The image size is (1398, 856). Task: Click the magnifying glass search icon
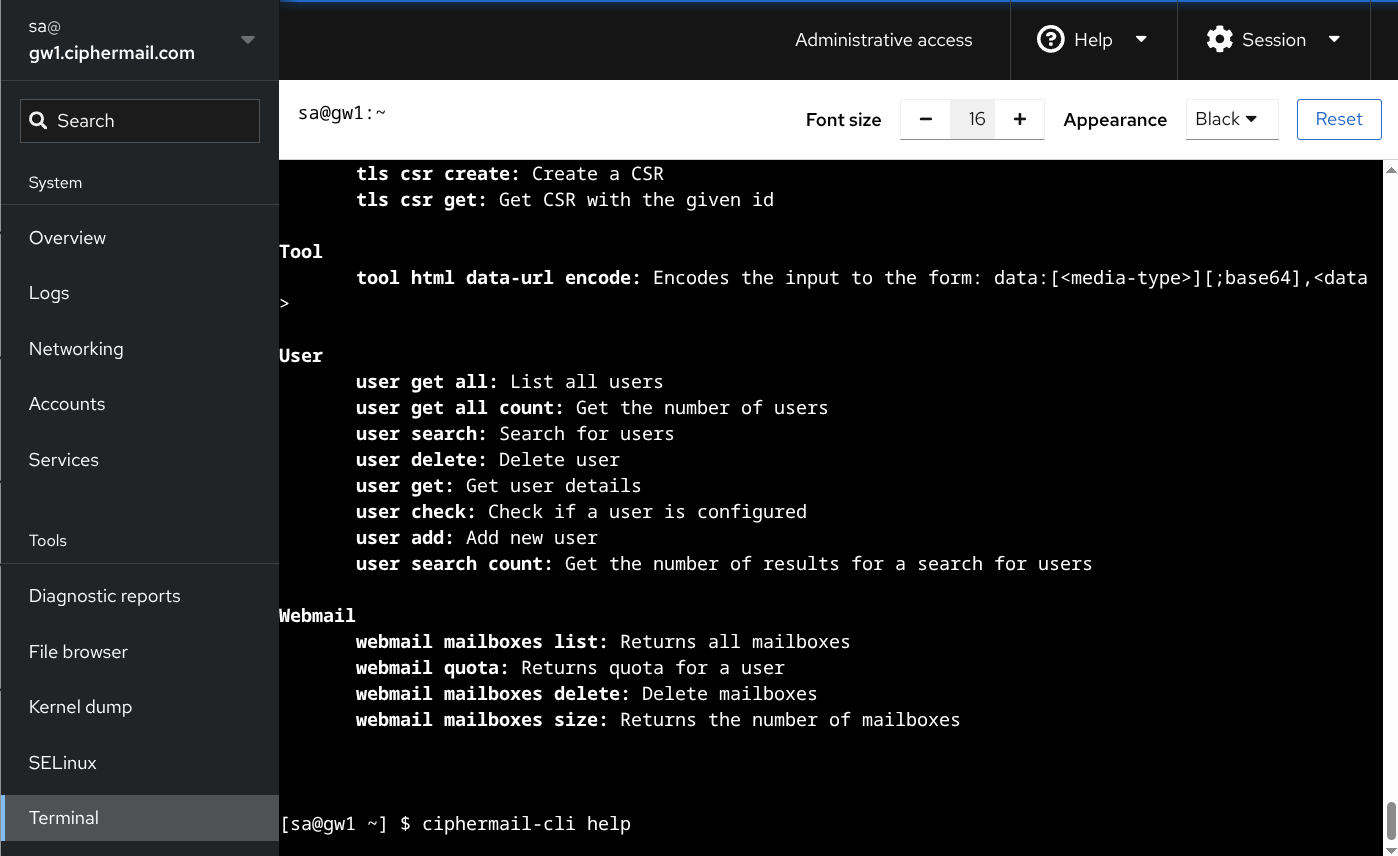point(39,121)
